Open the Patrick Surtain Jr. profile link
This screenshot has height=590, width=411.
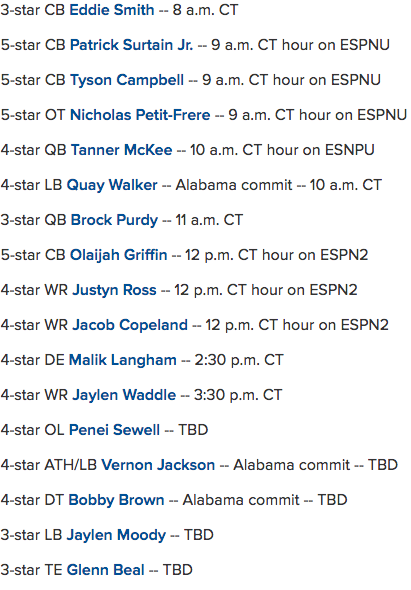pyautogui.click(x=131, y=45)
